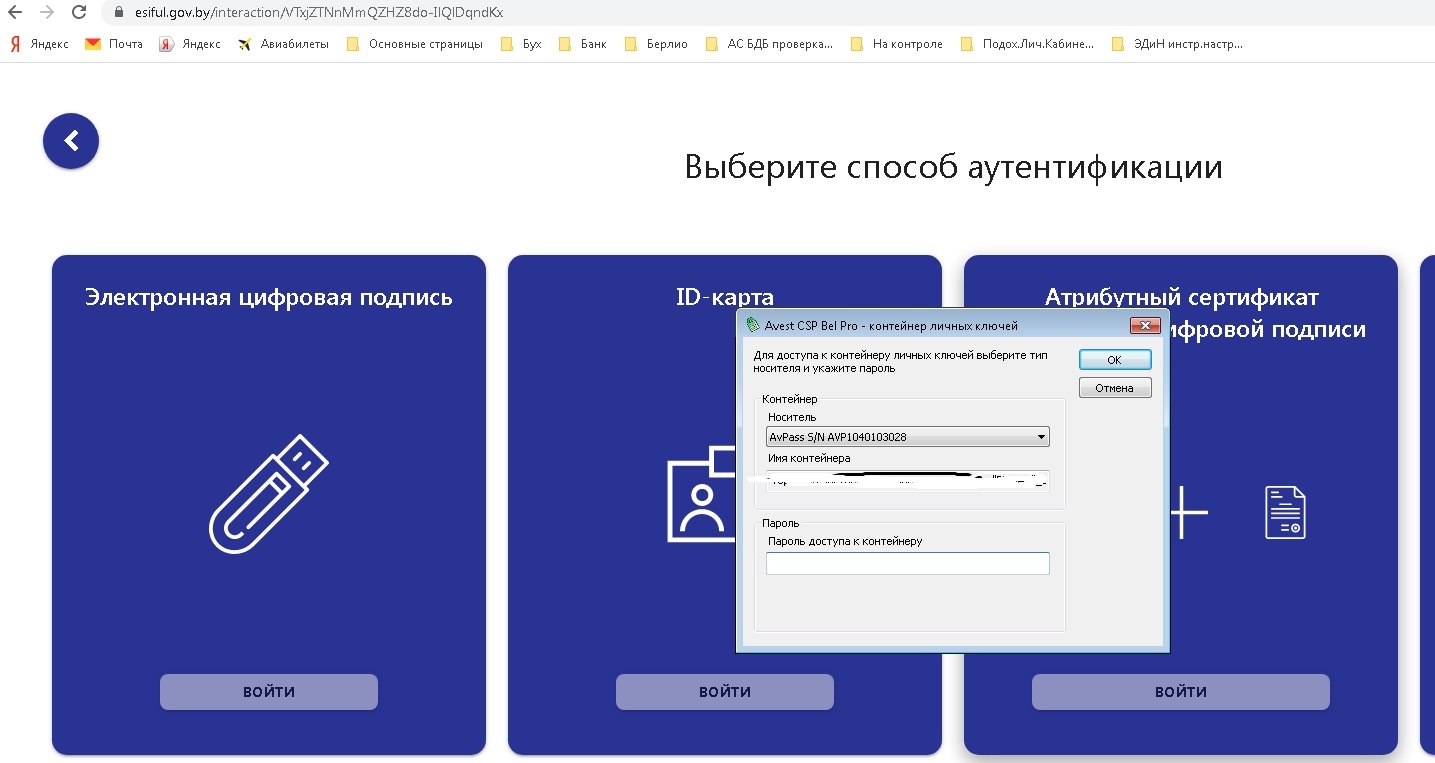
Task: Click ВОЙТИ under Электронная цифровая подпись
Action: click(269, 692)
